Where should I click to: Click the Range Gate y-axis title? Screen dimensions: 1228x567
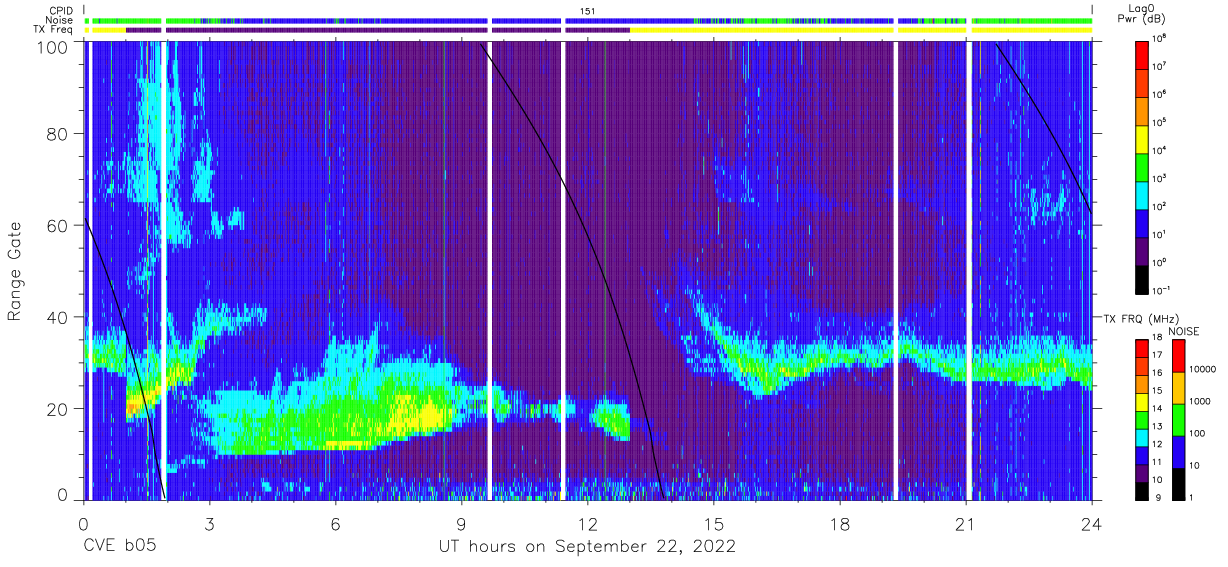pyautogui.click(x=16, y=271)
